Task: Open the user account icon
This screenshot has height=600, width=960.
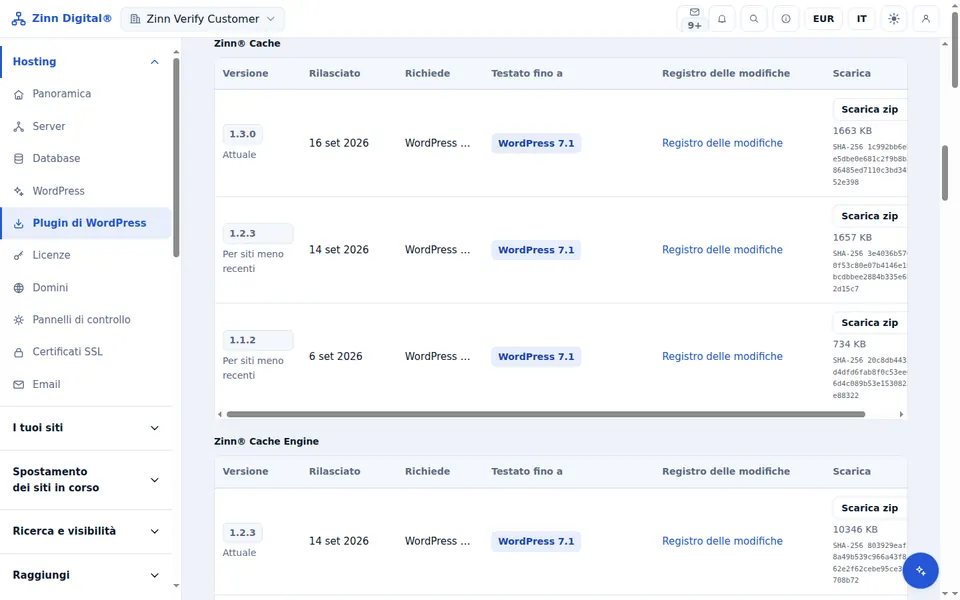Action: coord(926,19)
